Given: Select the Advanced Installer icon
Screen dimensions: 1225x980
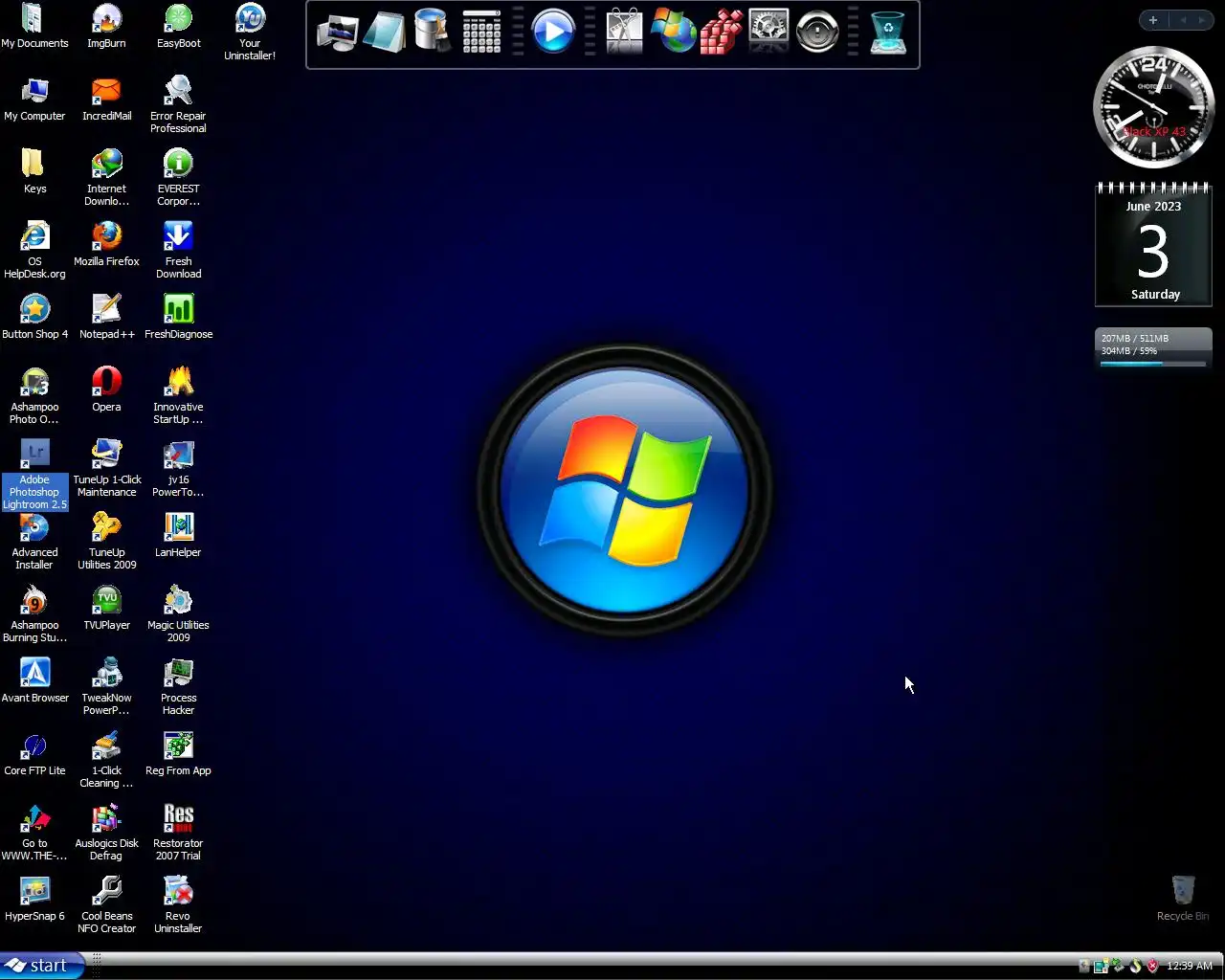Looking at the screenshot, I should point(34,542).
